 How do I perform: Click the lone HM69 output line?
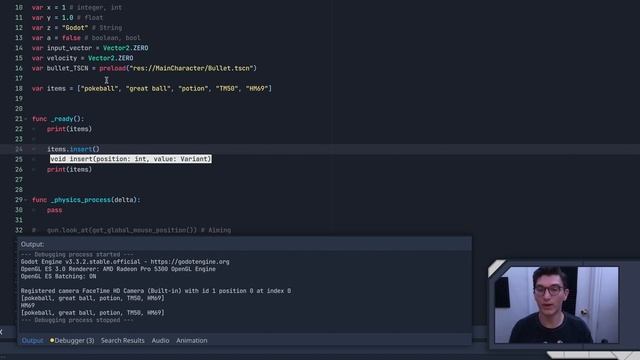(x=28, y=305)
